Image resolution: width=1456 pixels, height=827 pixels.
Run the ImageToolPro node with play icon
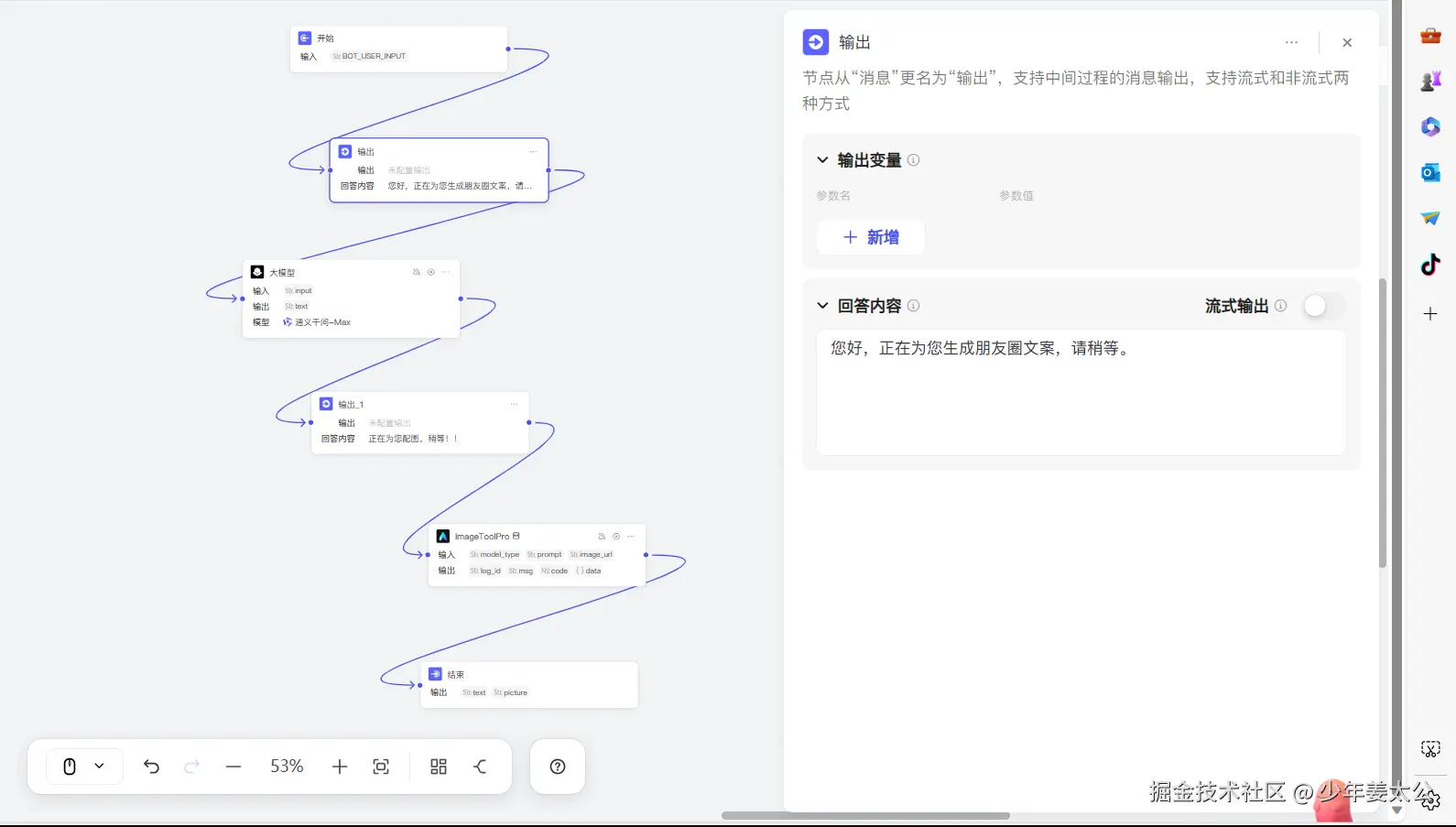[616, 536]
